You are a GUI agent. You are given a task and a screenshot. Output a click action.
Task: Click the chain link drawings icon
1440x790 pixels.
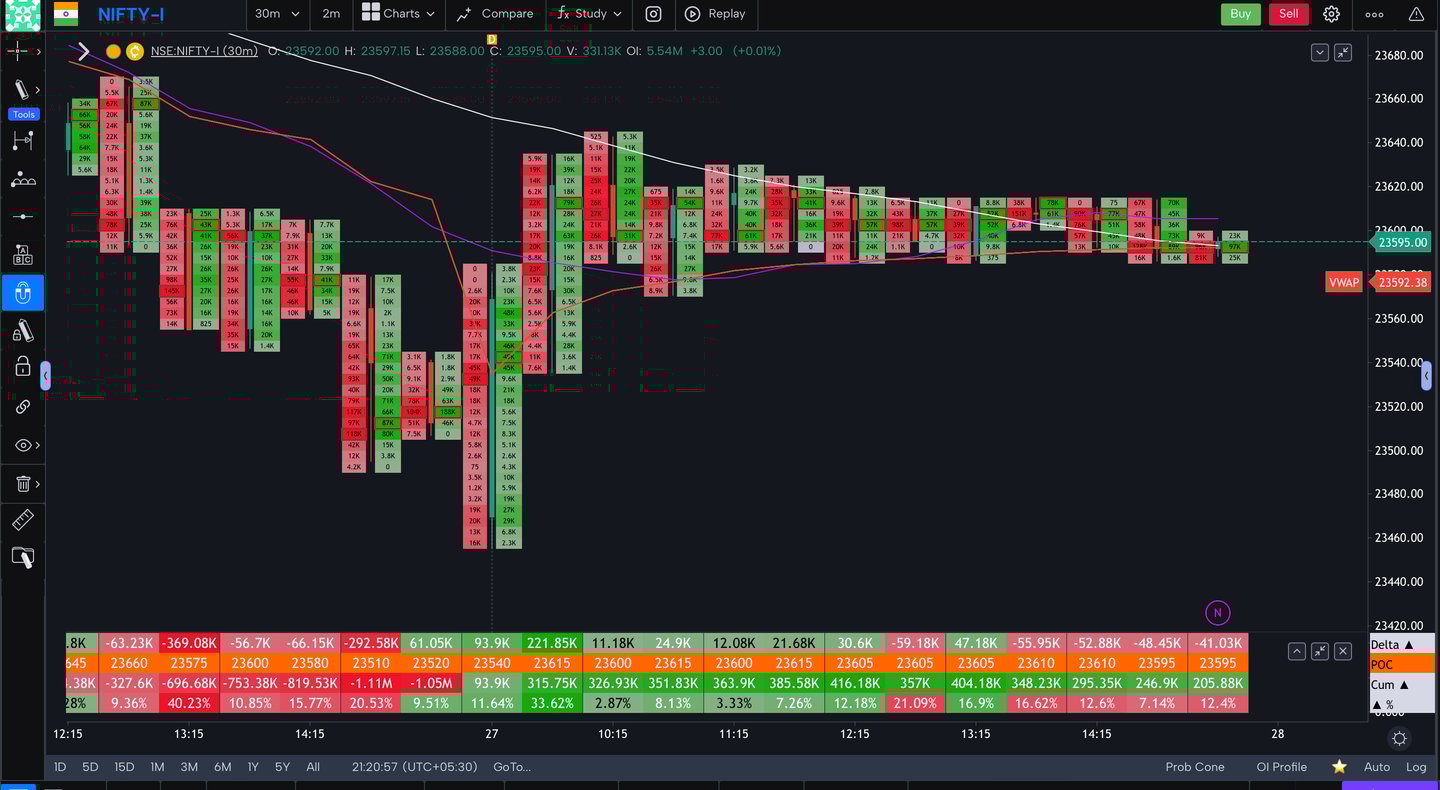(x=22, y=406)
